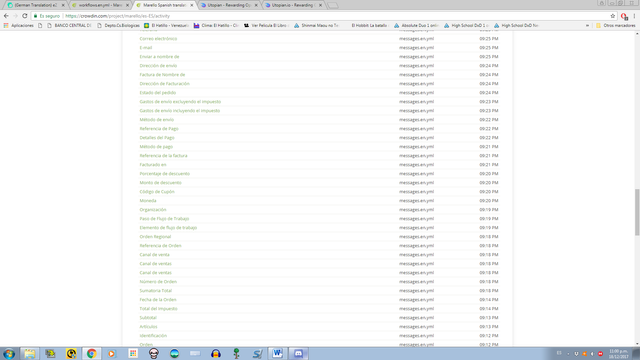This screenshot has width=640, height=360.
Task: Go back with the browser back arrow
Action: tap(6, 16)
